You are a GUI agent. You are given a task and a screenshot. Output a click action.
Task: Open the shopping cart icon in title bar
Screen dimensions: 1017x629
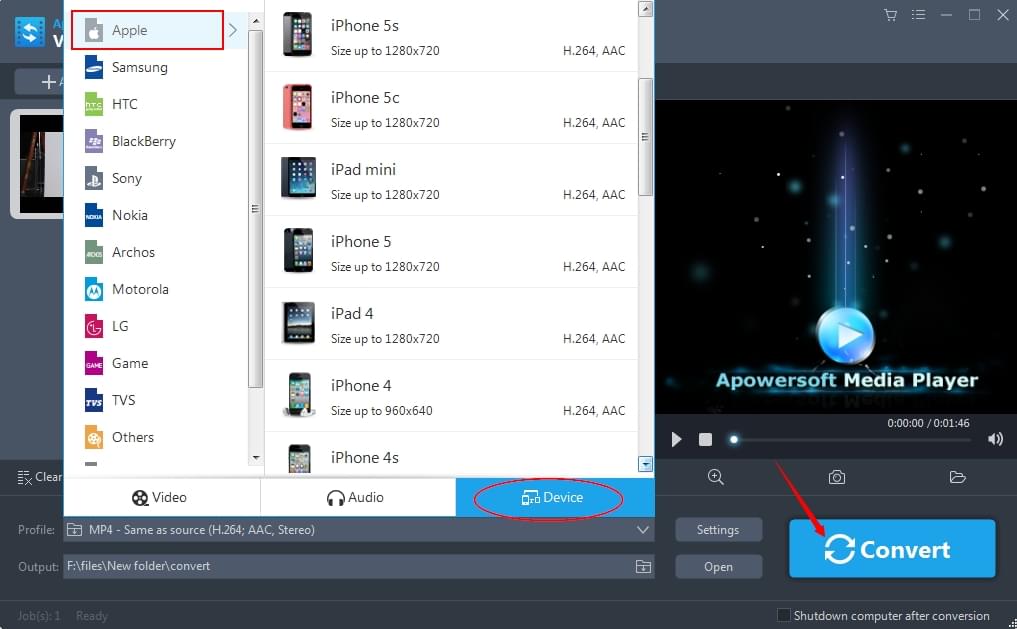[x=890, y=14]
